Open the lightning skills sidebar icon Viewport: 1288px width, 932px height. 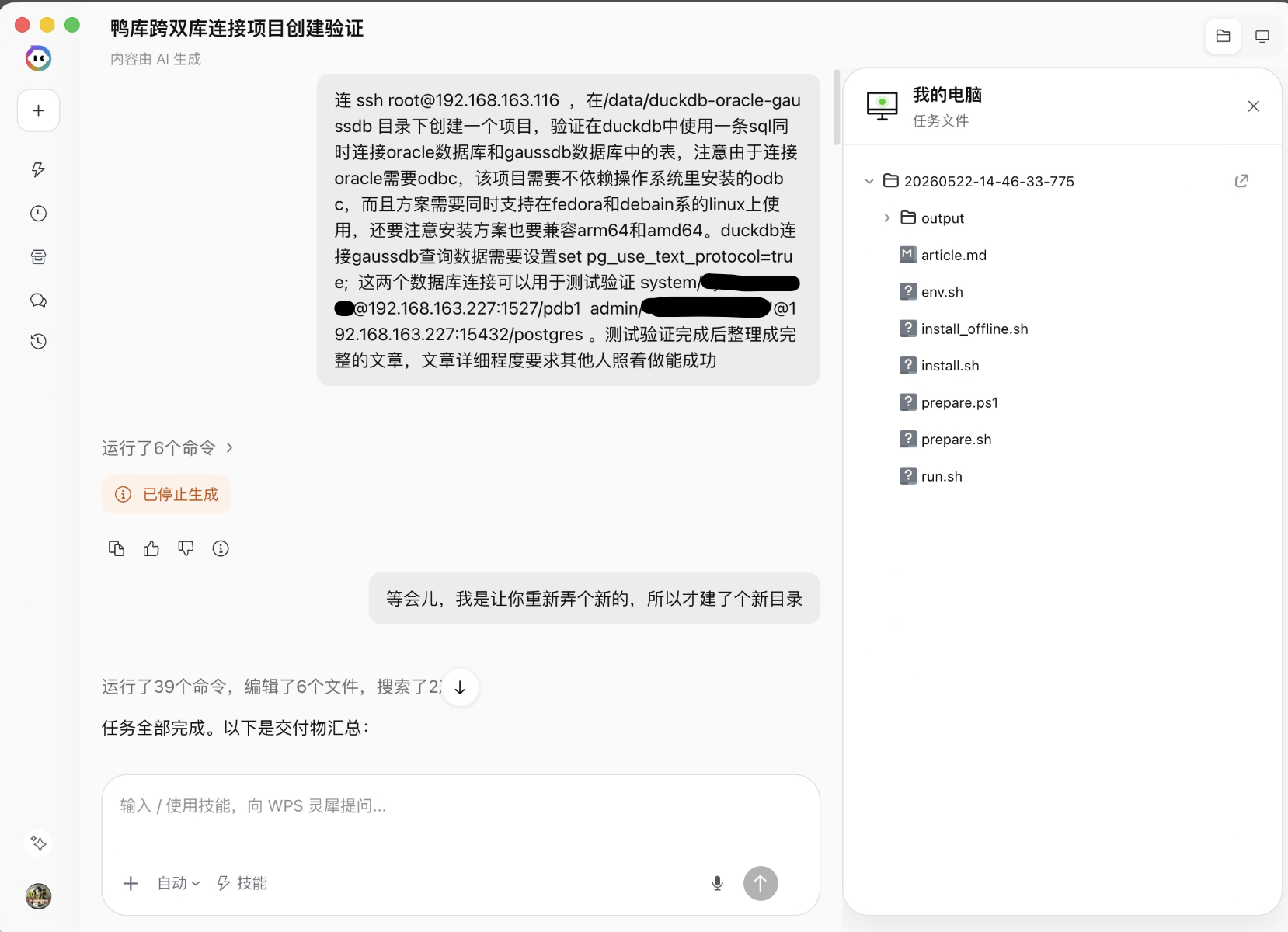(x=38, y=170)
